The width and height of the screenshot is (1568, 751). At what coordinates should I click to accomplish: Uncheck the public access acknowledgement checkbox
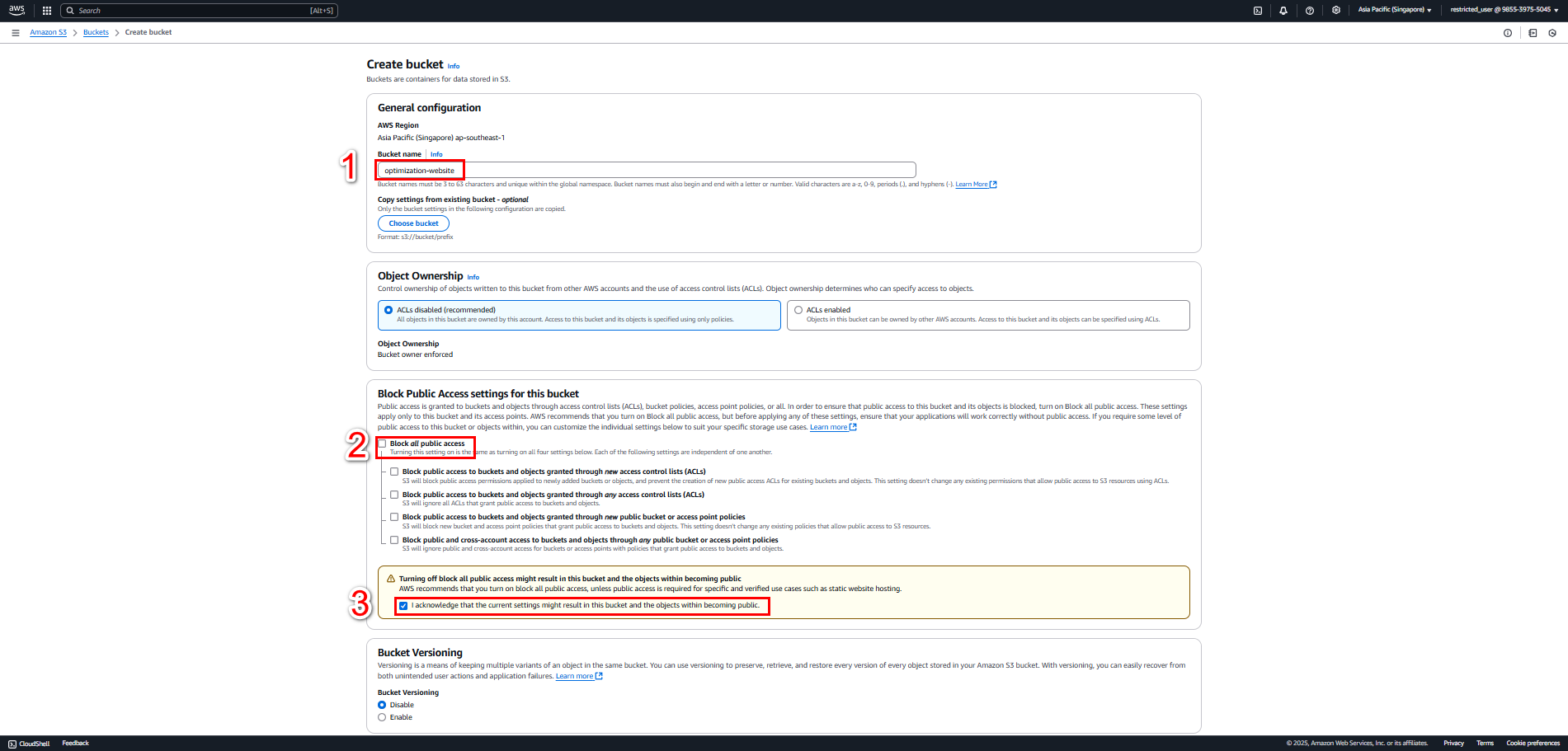[403, 606]
